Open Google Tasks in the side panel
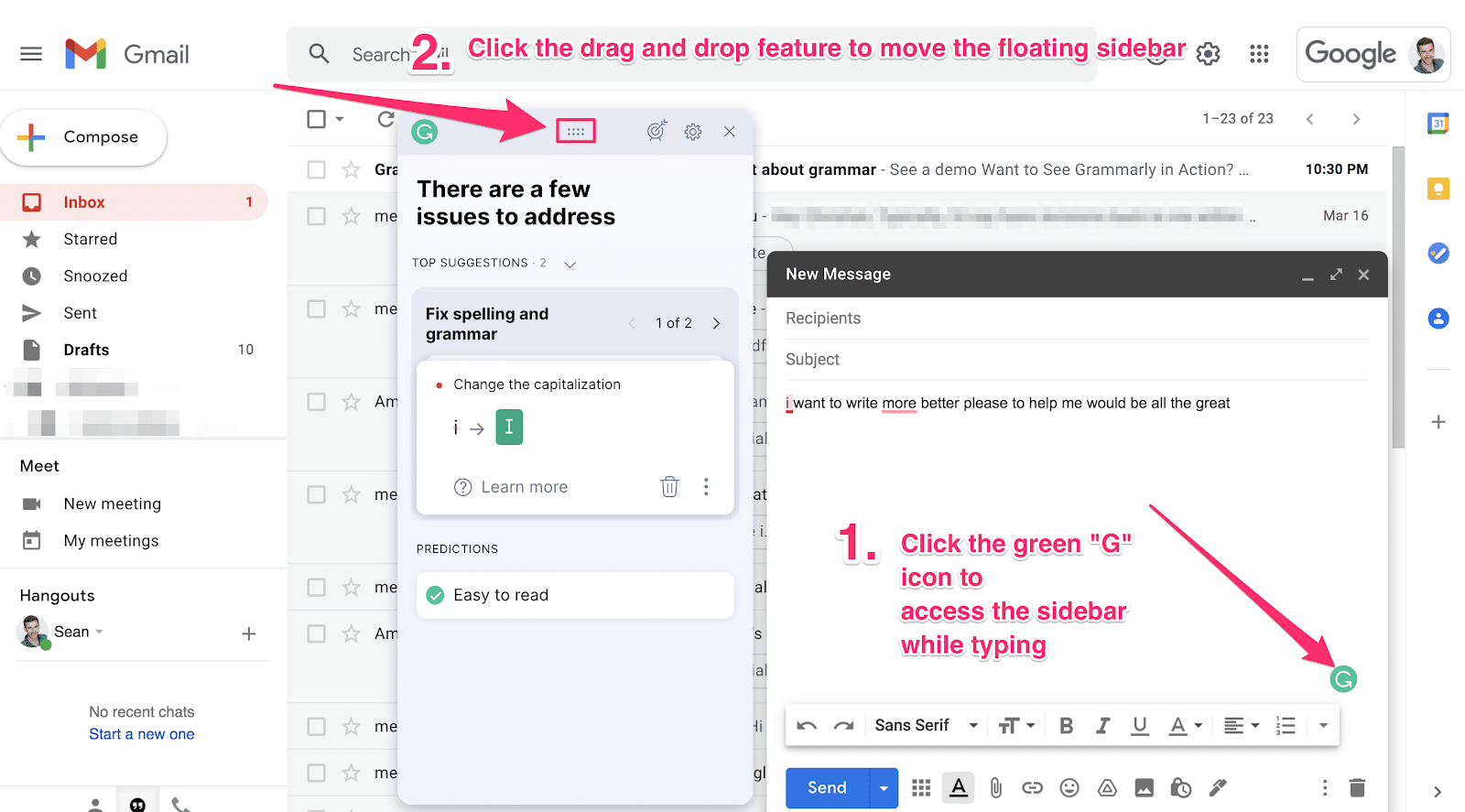The image size is (1465, 812). 1438,253
